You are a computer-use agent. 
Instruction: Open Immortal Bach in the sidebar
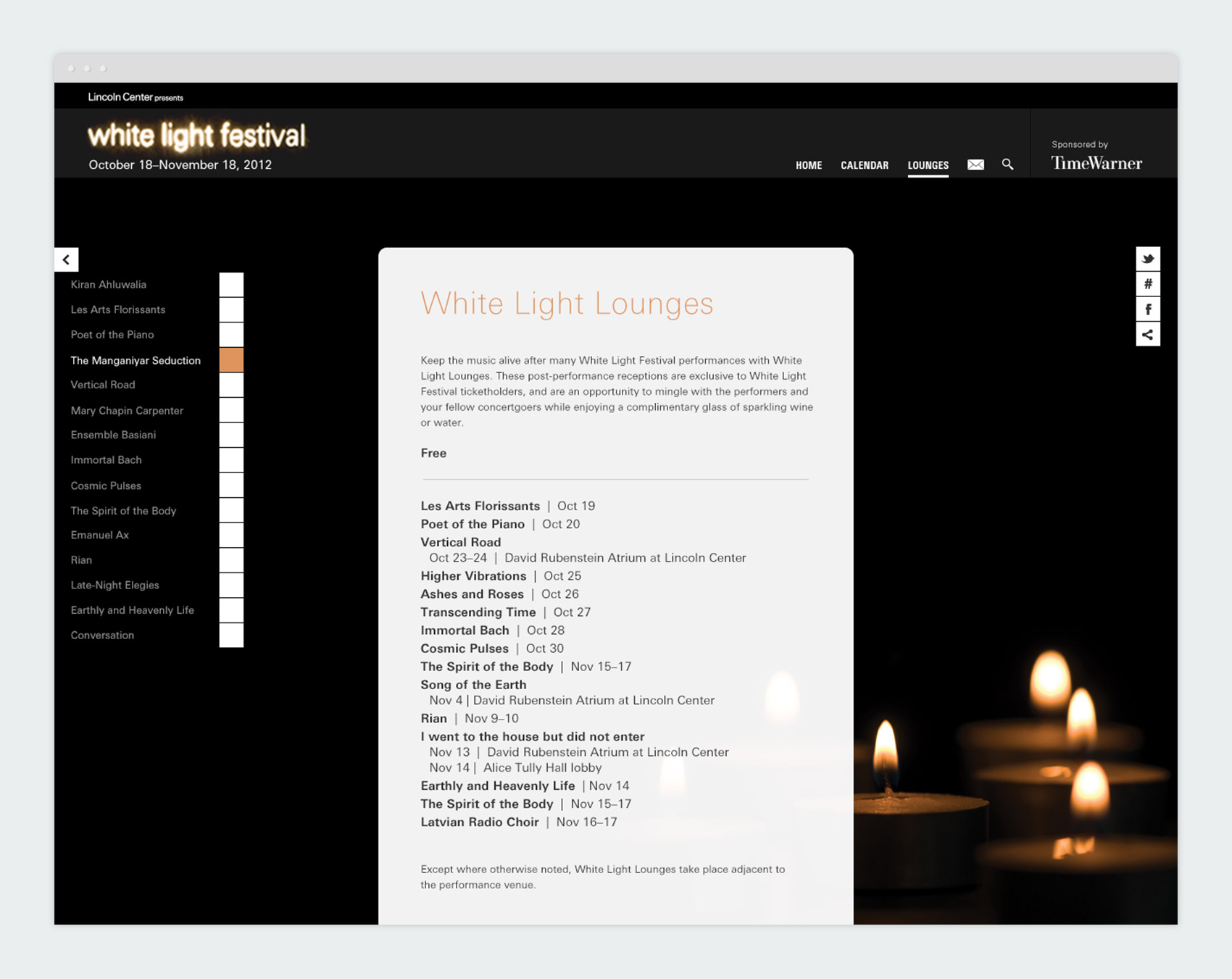tap(106, 460)
